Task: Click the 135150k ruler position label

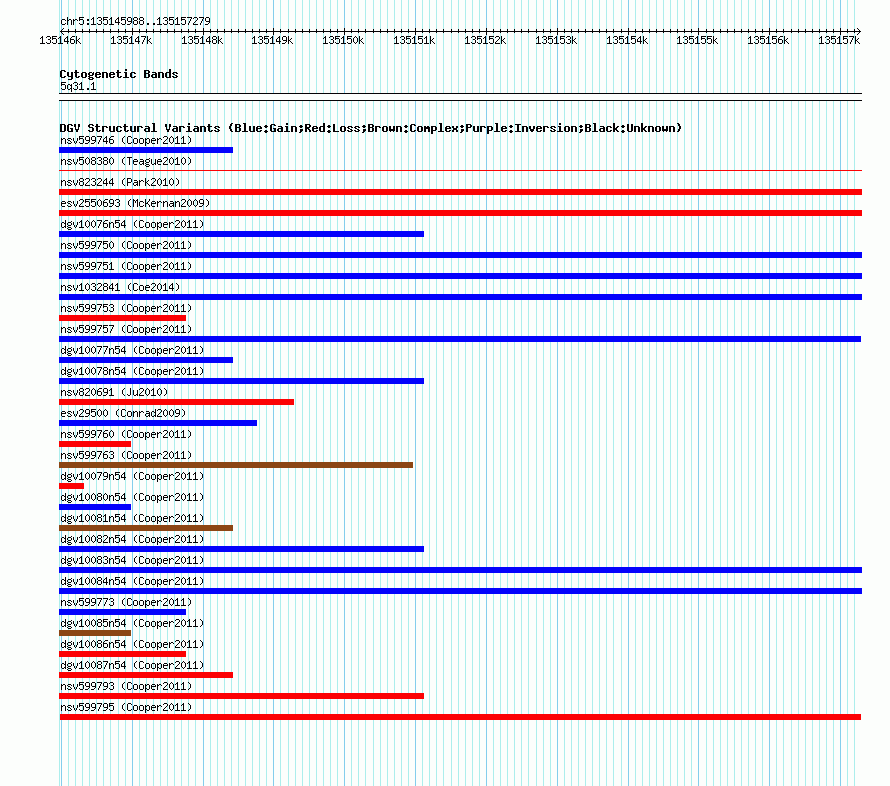Action: click(343, 40)
